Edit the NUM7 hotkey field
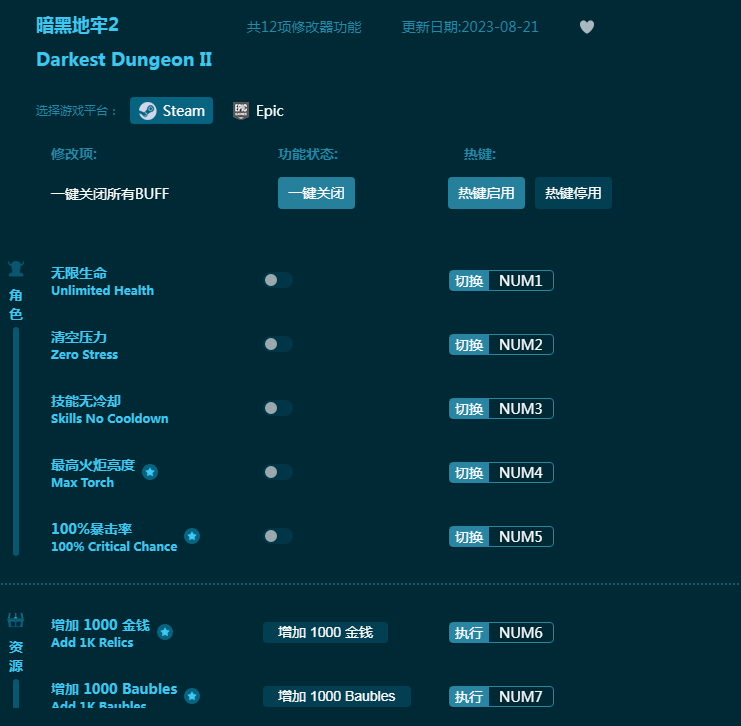This screenshot has height=726, width=741. point(521,696)
